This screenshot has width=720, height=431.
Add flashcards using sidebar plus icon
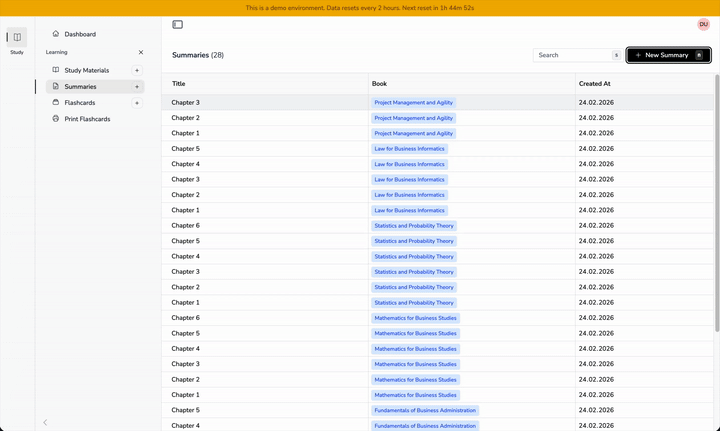[137, 103]
